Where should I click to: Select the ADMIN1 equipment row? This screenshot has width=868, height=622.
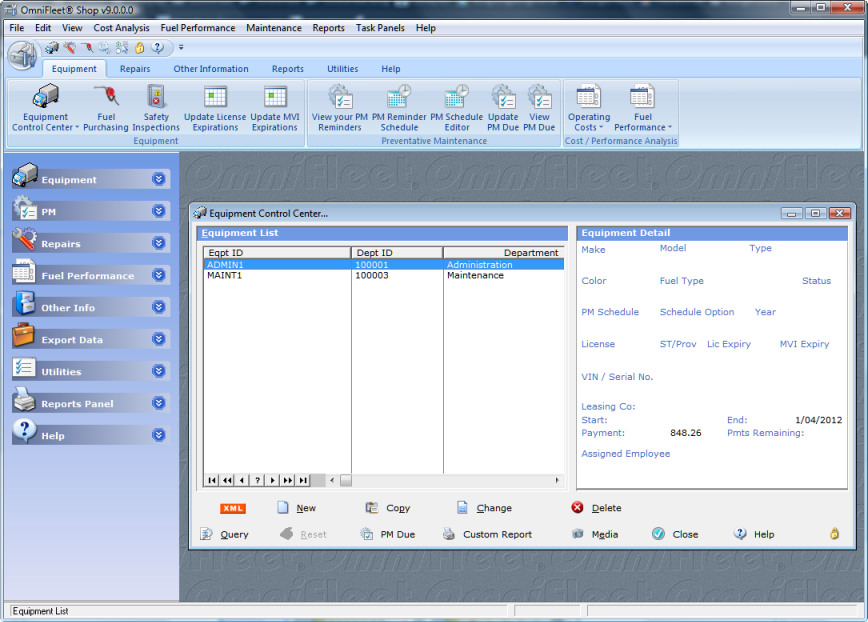coord(384,265)
